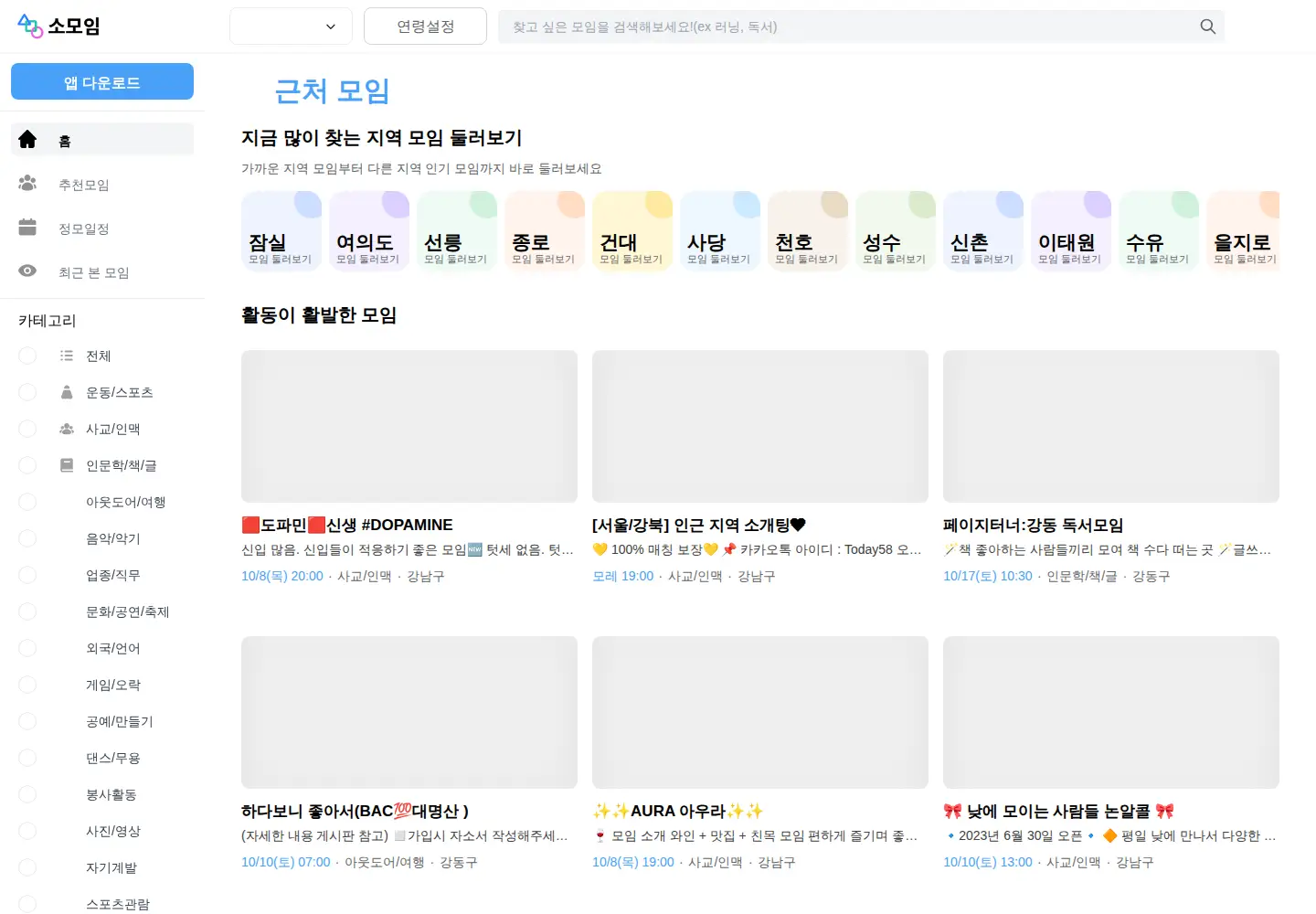The image size is (1316, 914).
Task: Open [서울/강북] 인근 지역 소개팅 title
Action: click(x=699, y=525)
